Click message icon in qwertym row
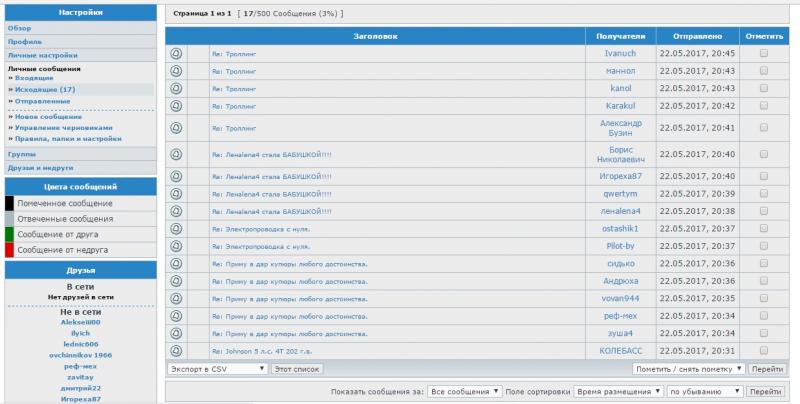 point(176,194)
